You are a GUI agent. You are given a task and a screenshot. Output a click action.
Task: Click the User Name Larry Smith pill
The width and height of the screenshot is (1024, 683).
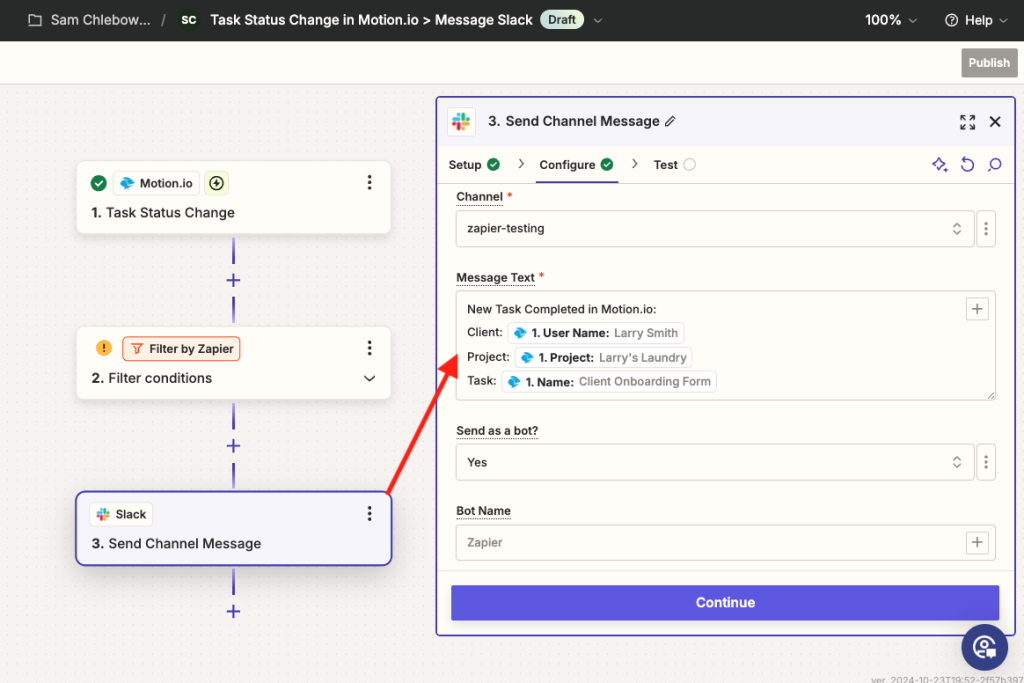pos(596,333)
